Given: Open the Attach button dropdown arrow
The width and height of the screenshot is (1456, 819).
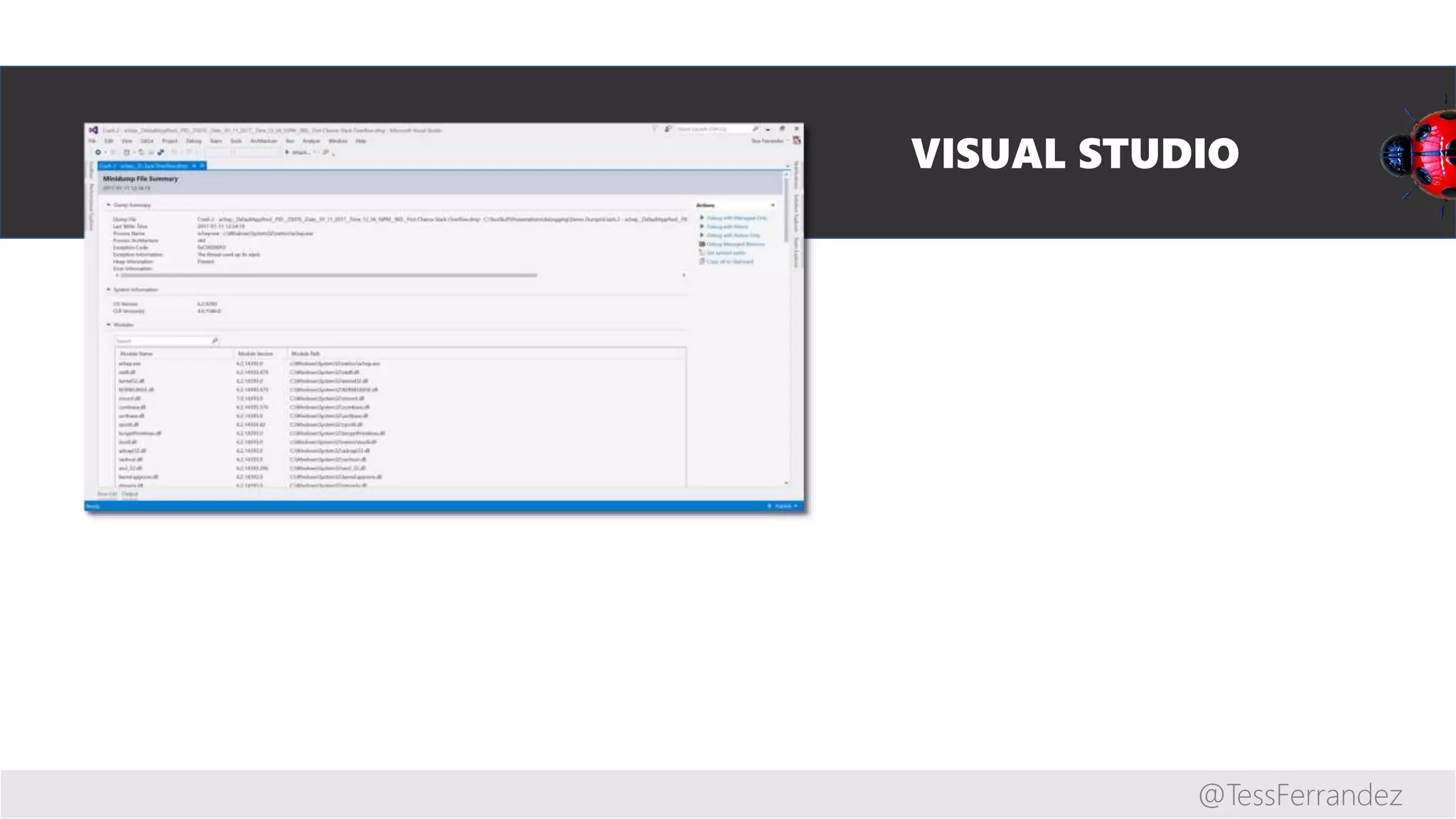Looking at the screenshot, I should pos(314,152).
